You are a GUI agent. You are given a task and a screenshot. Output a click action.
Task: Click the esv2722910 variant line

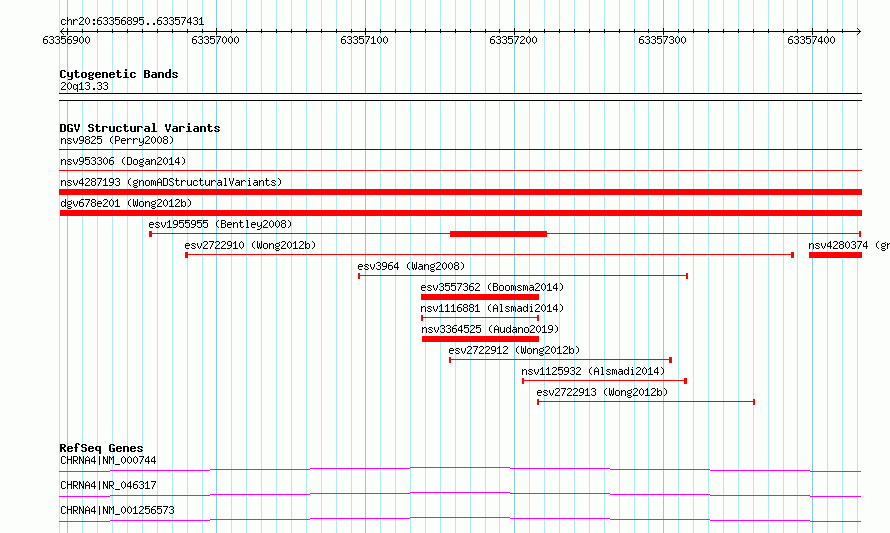tap(489, 255)
